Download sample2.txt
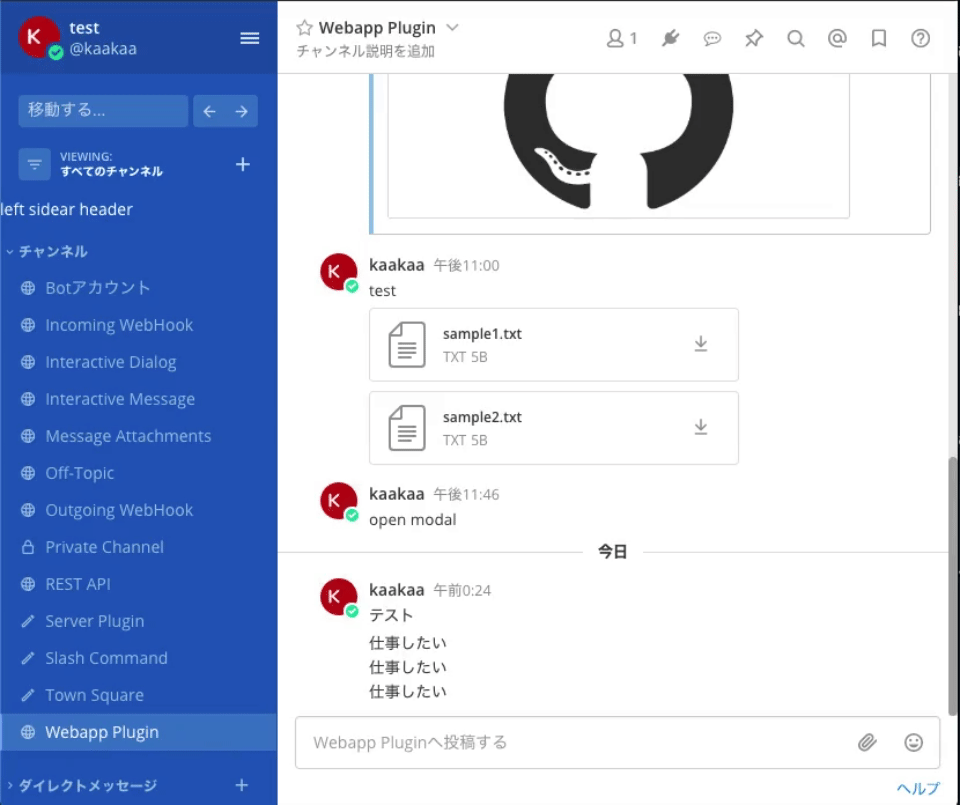This screenshot has width=960, height=805. point(701,427)
